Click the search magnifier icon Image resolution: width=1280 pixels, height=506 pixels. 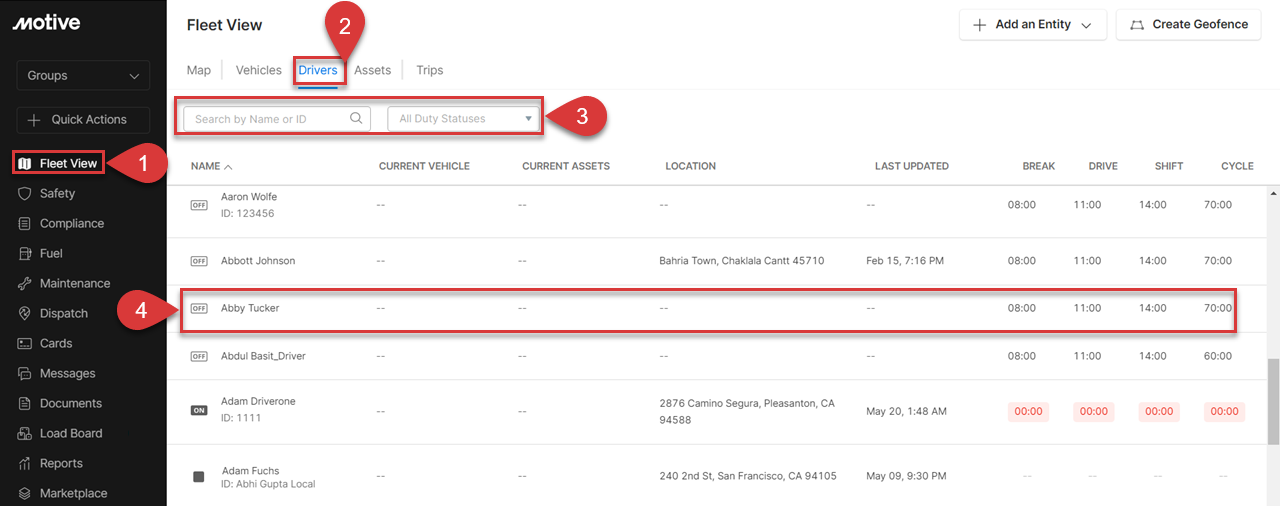pyautogui.click(x=356, y=118)
